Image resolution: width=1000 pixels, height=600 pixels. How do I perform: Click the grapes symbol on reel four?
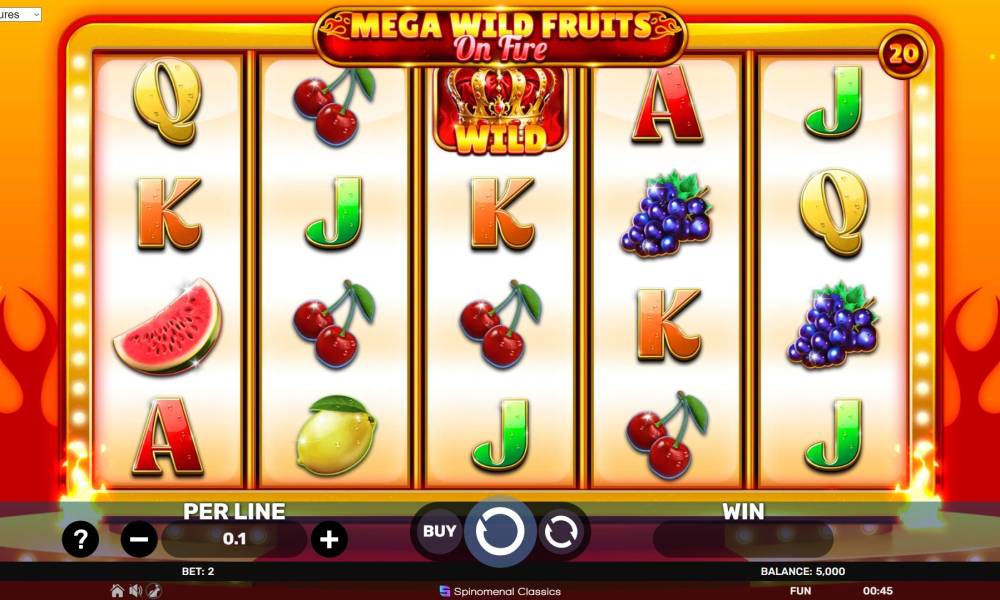click(x=666, y=214)
